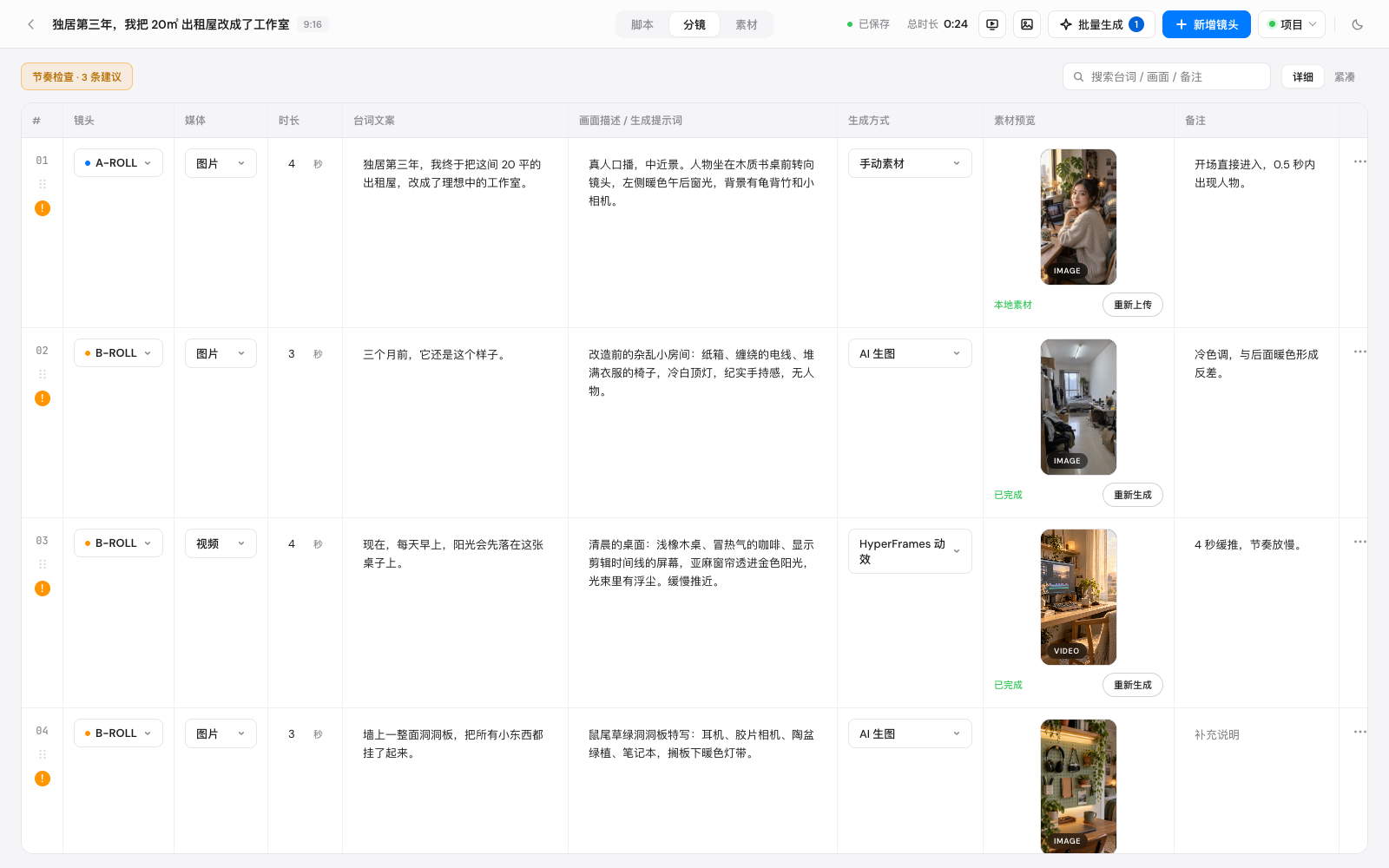Open the shot 01 portrait image thumbnail
Screen dimensions: 1389x868
[1079, 217]
